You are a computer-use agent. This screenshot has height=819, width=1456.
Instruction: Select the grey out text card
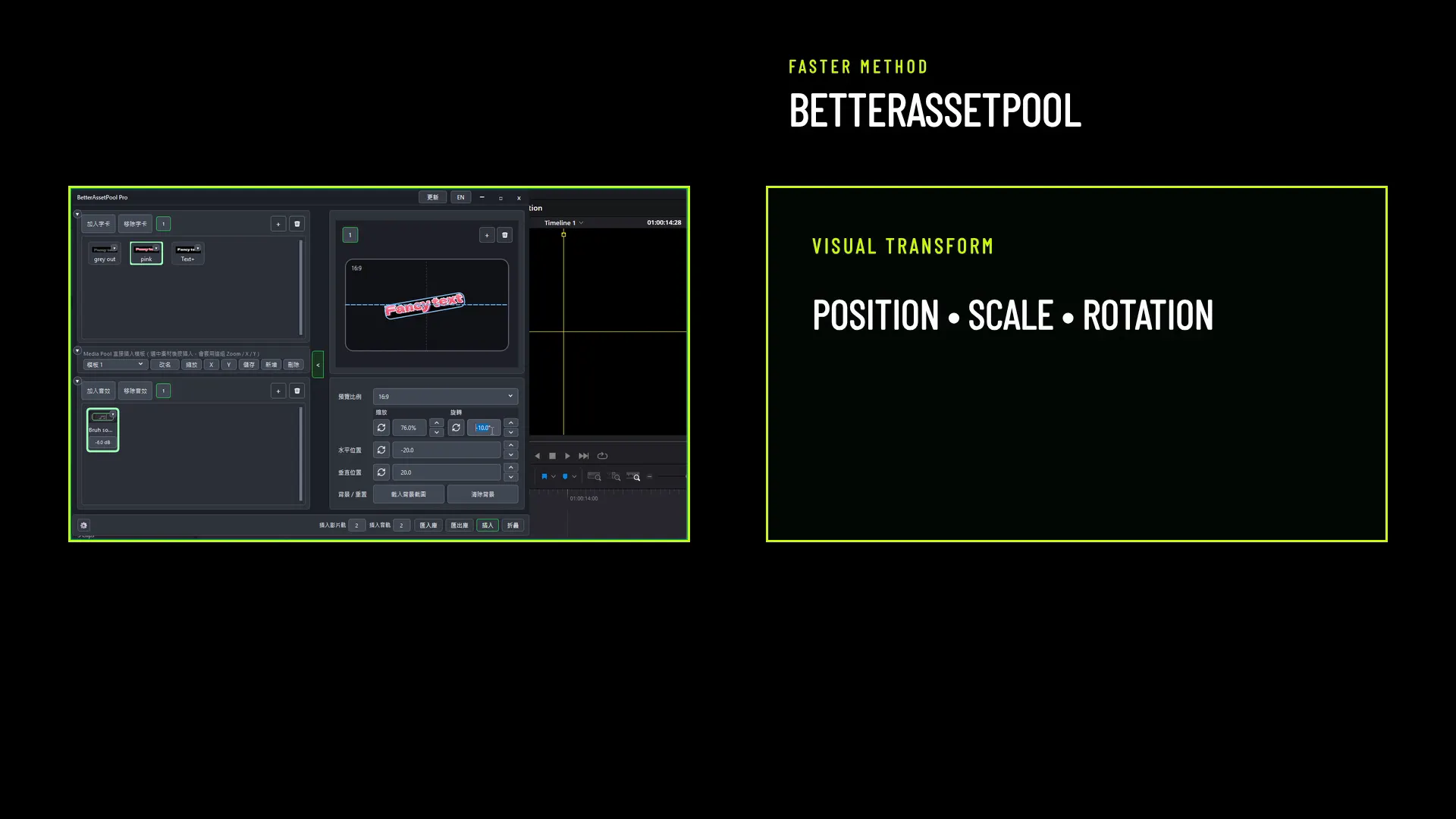[105, 253]
